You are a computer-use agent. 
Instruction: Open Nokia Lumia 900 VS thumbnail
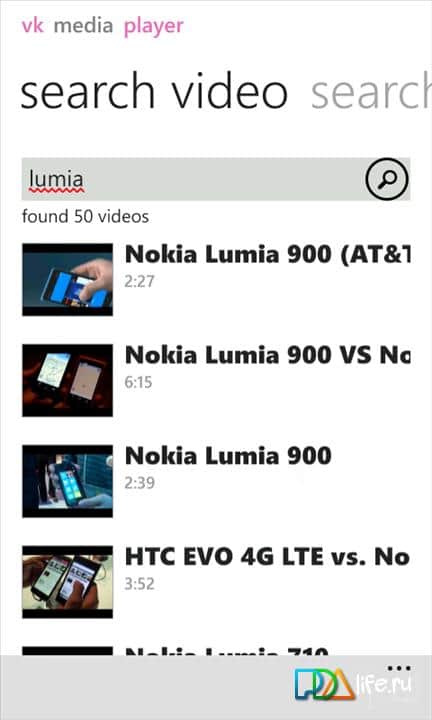coord(67,380)
